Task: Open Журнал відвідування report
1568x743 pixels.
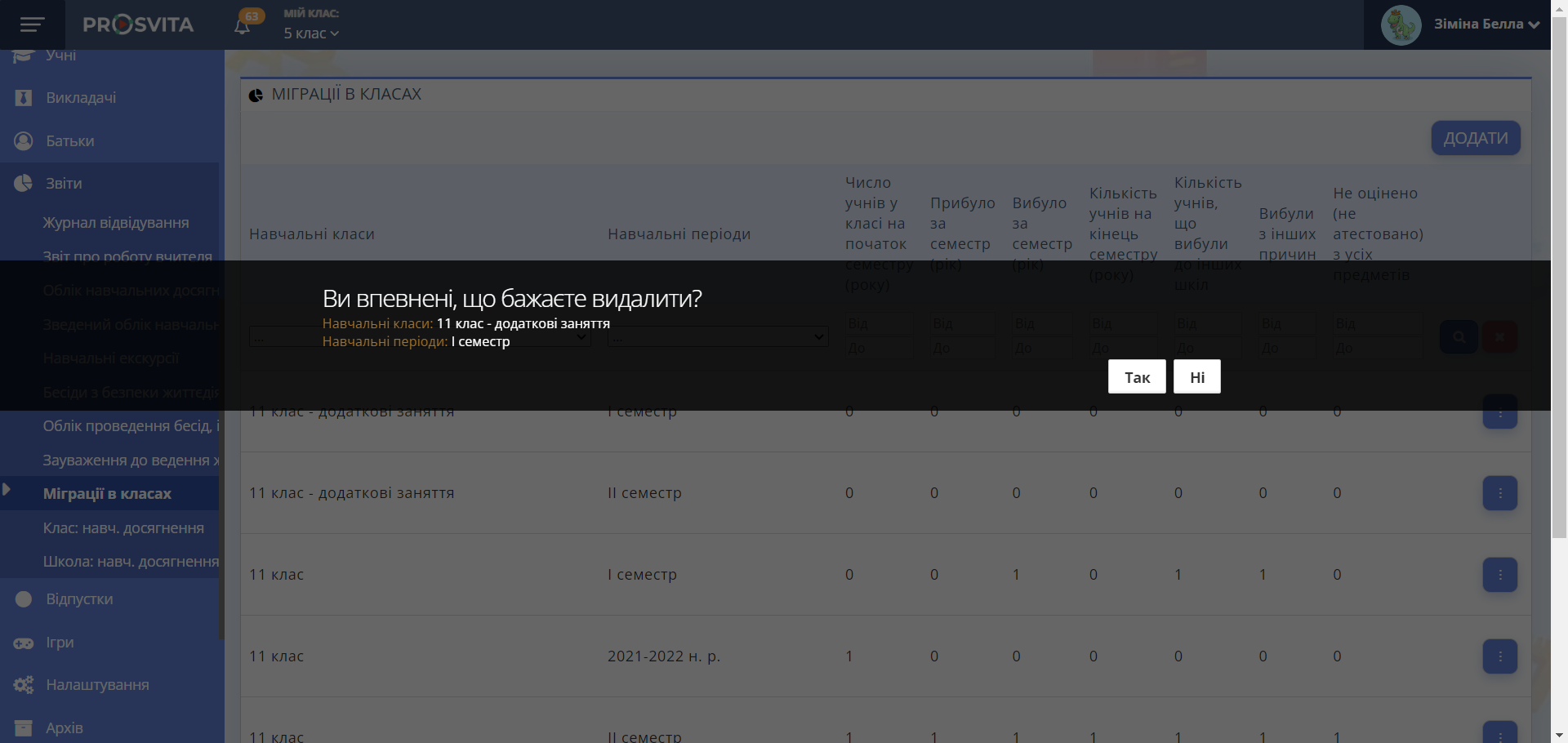Action: coord(116,223)
